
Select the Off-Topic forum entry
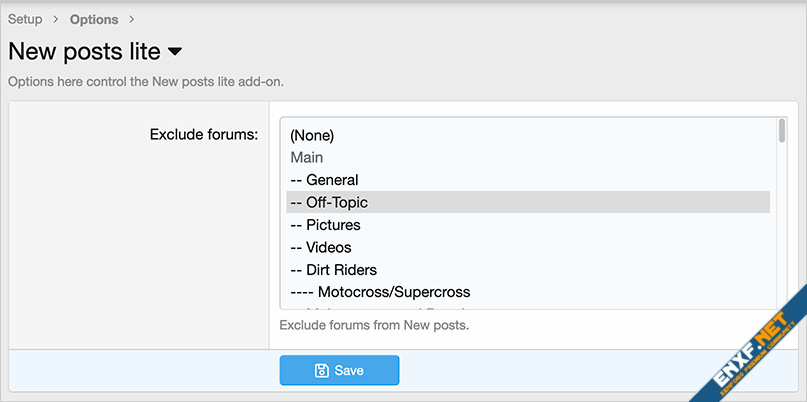coord(329,202)
